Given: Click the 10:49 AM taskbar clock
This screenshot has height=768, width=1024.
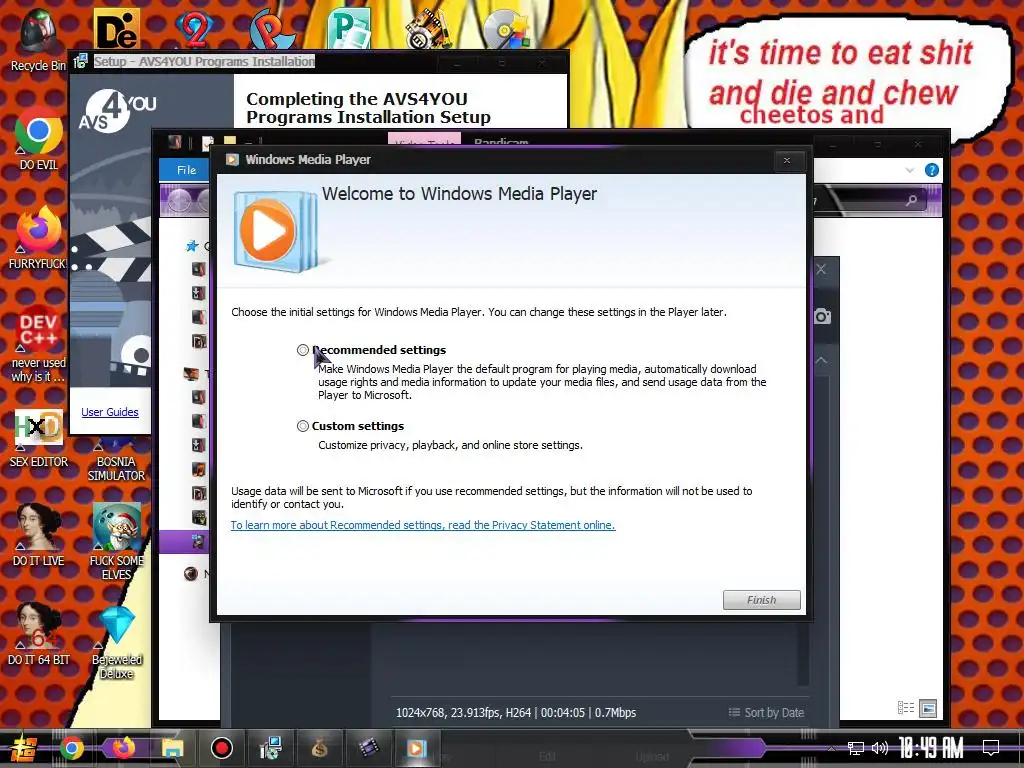Looking at the screenshot, I should click(931, 748).
